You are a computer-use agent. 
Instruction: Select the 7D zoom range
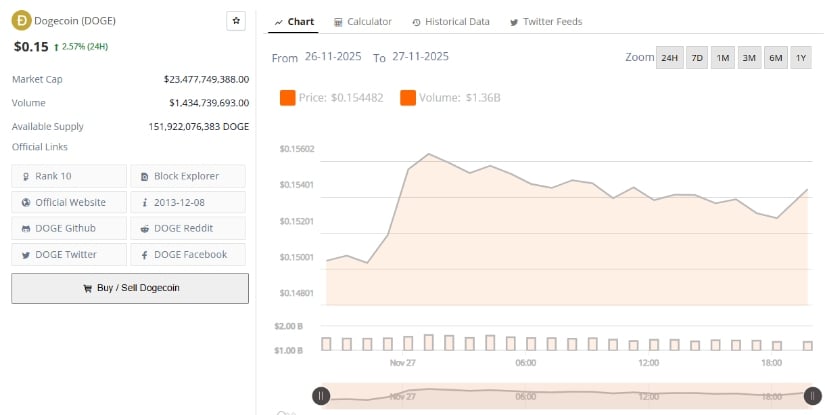click(x=697, y=58)
